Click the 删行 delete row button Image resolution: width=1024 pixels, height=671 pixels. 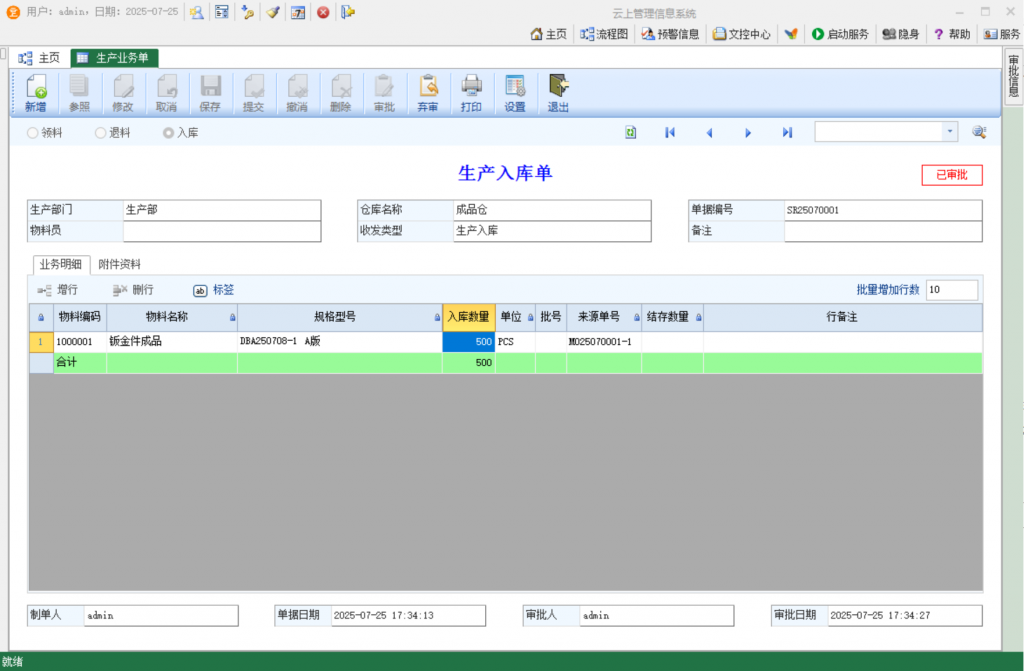[x=133, y=289]
